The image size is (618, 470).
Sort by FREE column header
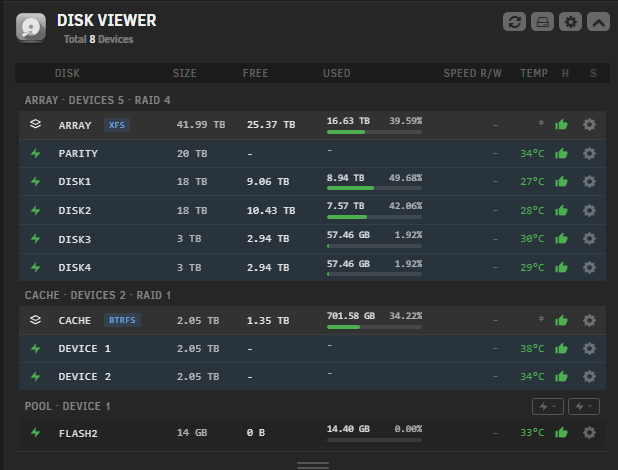click(255, 73)
